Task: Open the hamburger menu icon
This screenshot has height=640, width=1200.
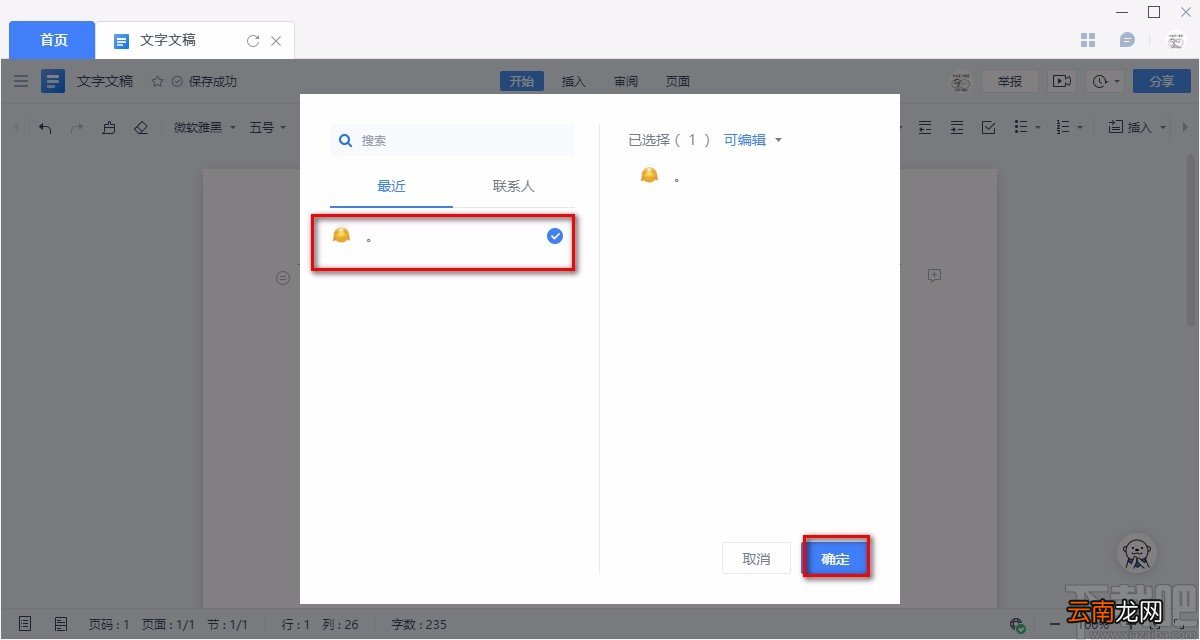Action: pyautogui.click(x=21, y=81)
